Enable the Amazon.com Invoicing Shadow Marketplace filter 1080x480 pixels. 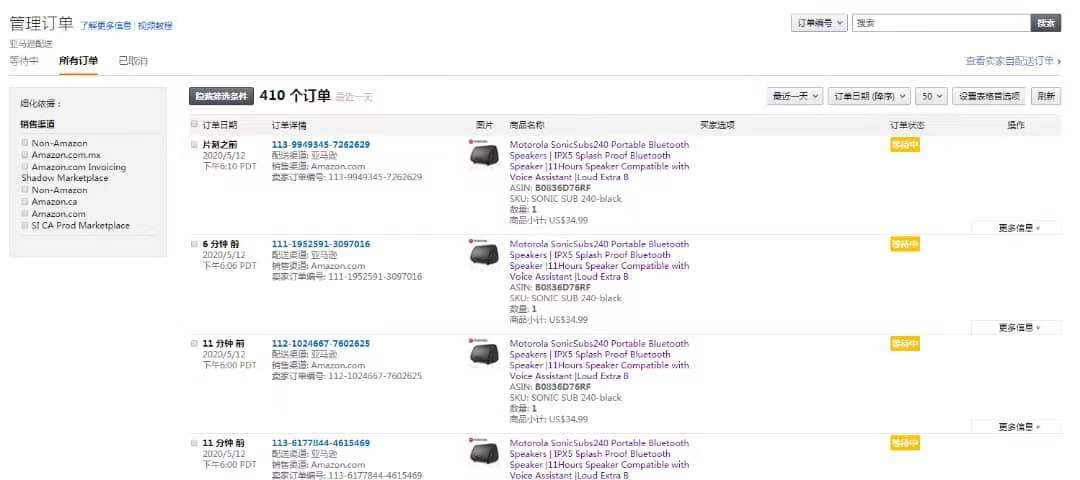[25, 167]
